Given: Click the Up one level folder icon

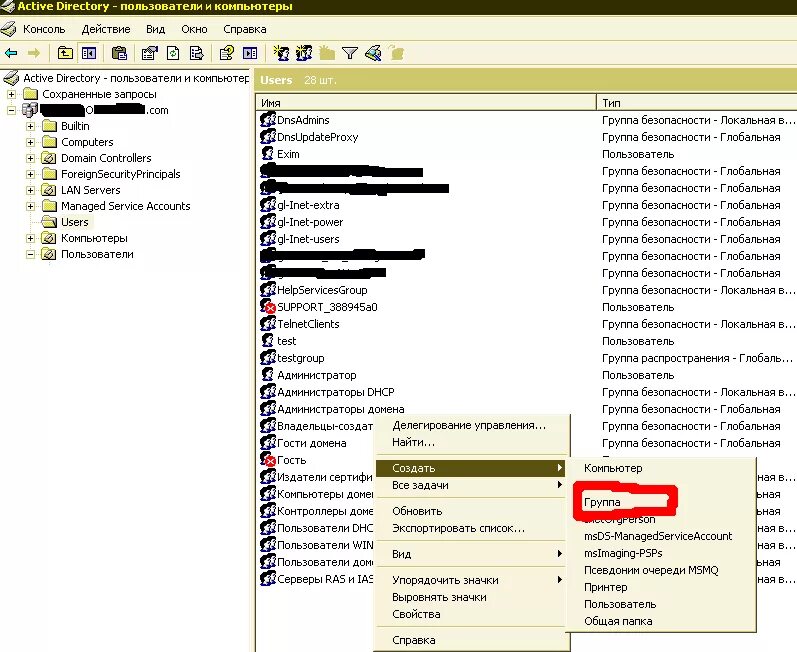Looking at the screenshot, I should click(65, 53).
